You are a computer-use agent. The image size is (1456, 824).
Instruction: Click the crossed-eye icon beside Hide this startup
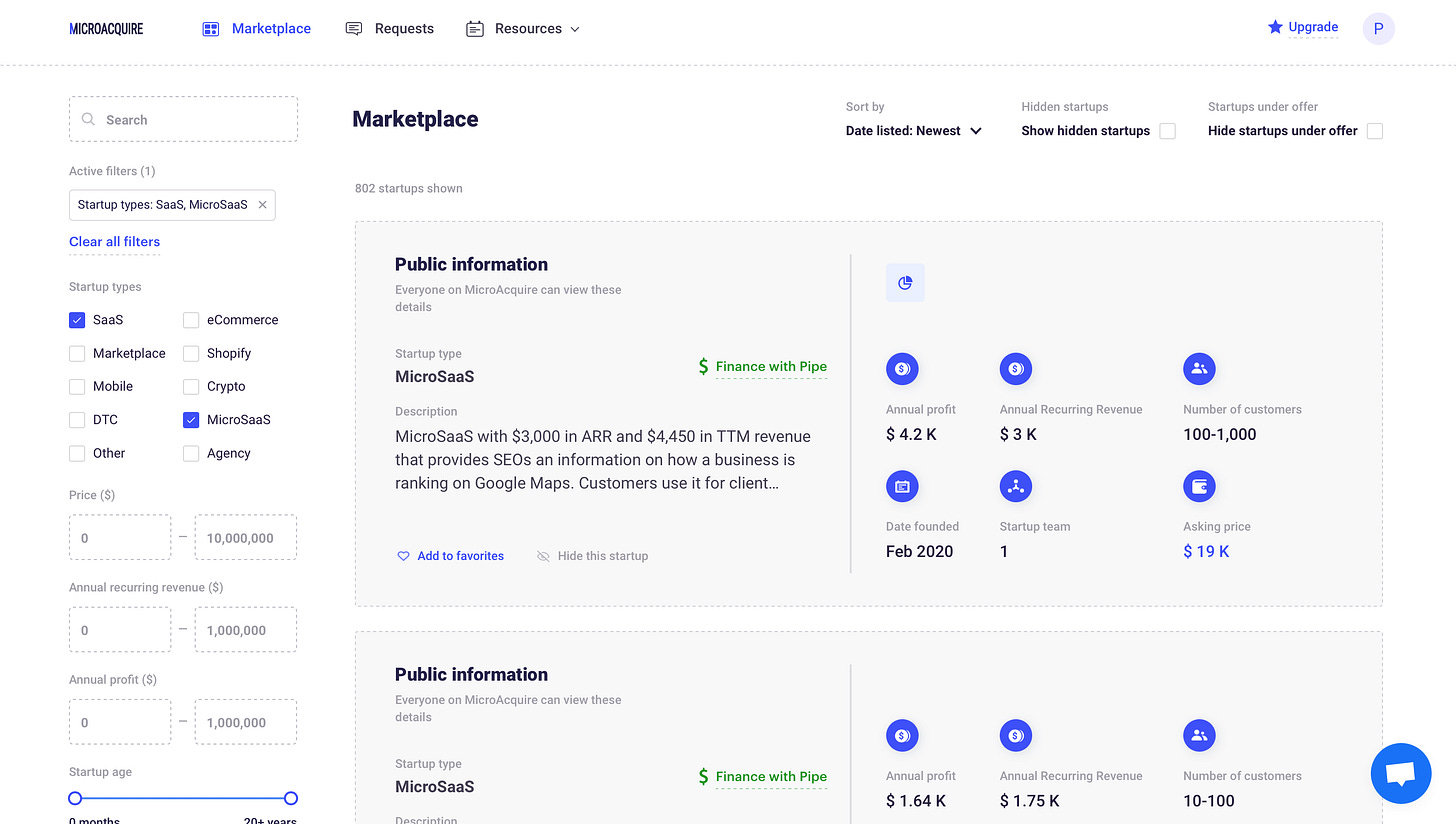(x=543, y=556)
